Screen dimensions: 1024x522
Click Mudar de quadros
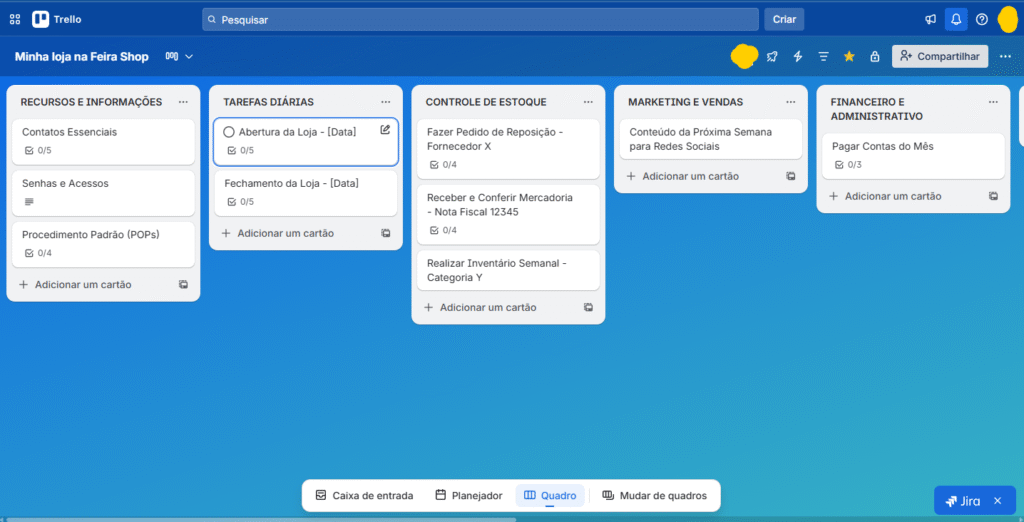[654, 496]
